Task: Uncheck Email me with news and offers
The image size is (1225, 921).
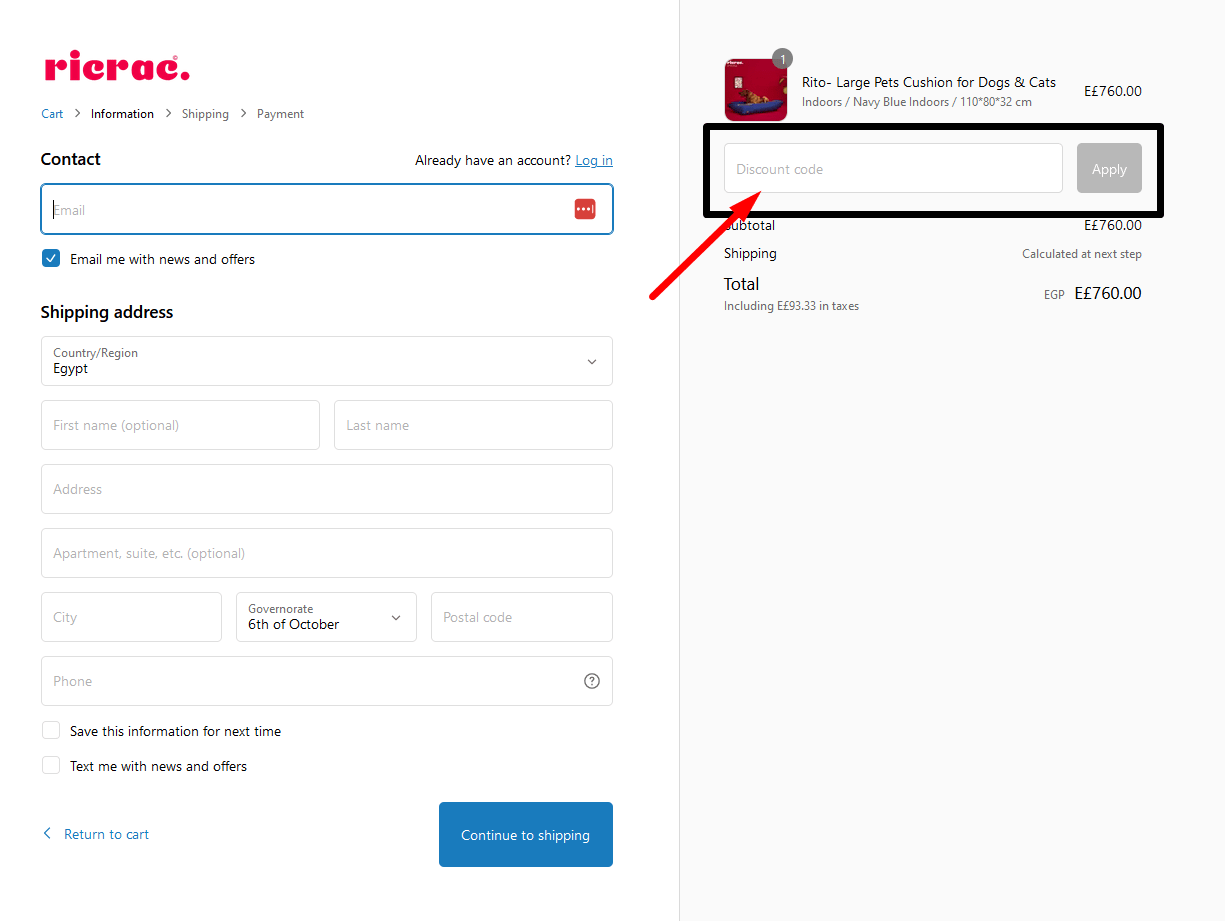Action: click(50, 258)
